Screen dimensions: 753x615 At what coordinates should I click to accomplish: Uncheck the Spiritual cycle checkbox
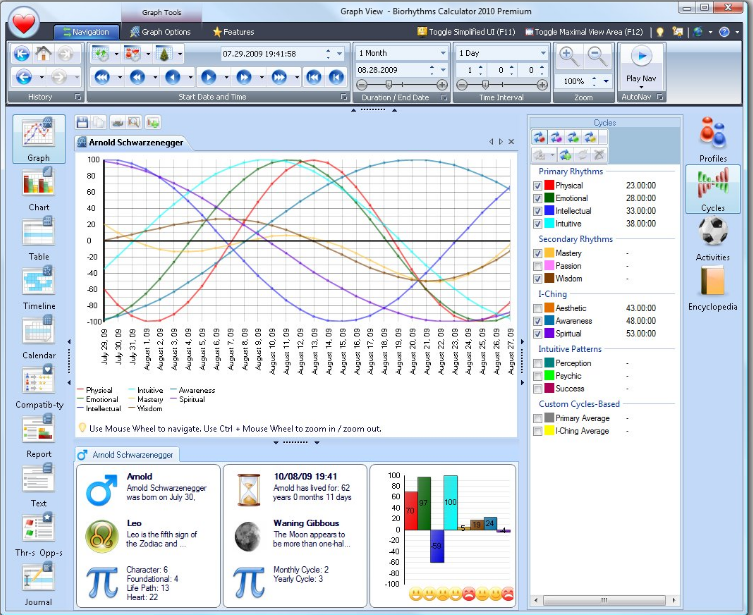(x=538, y=334)
